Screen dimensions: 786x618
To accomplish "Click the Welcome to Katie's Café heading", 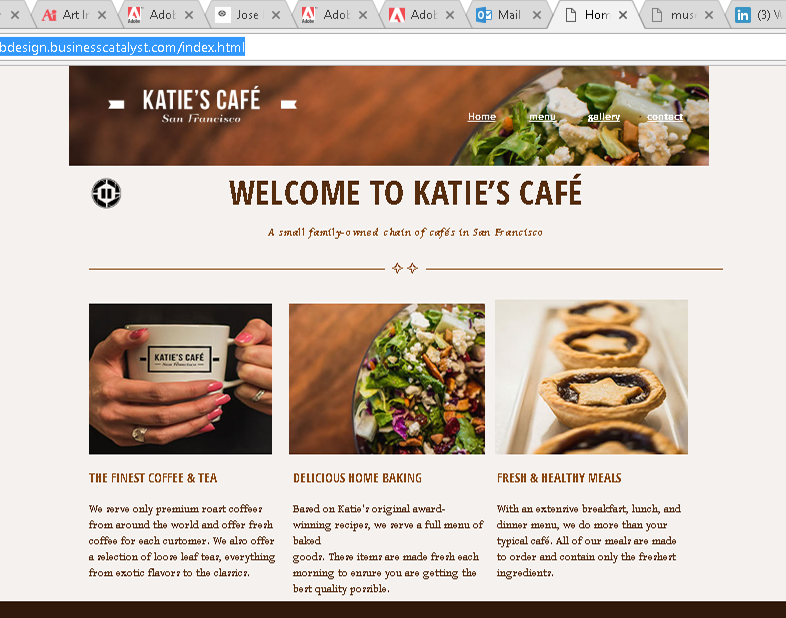I will tap(406, 192).
